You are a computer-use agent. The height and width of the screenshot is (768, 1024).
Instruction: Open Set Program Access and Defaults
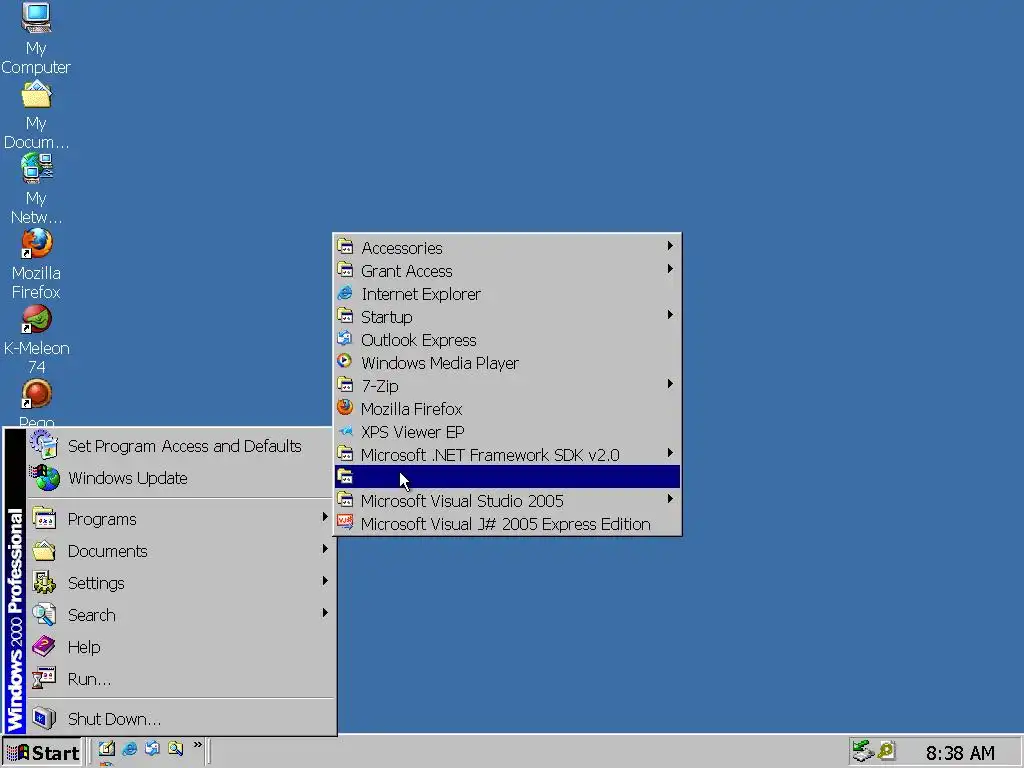[180, 446]
